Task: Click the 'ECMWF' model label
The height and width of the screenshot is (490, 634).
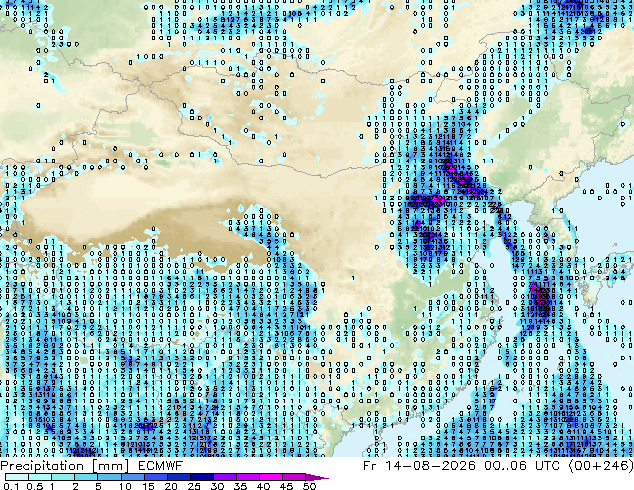Action: (161, 466)
